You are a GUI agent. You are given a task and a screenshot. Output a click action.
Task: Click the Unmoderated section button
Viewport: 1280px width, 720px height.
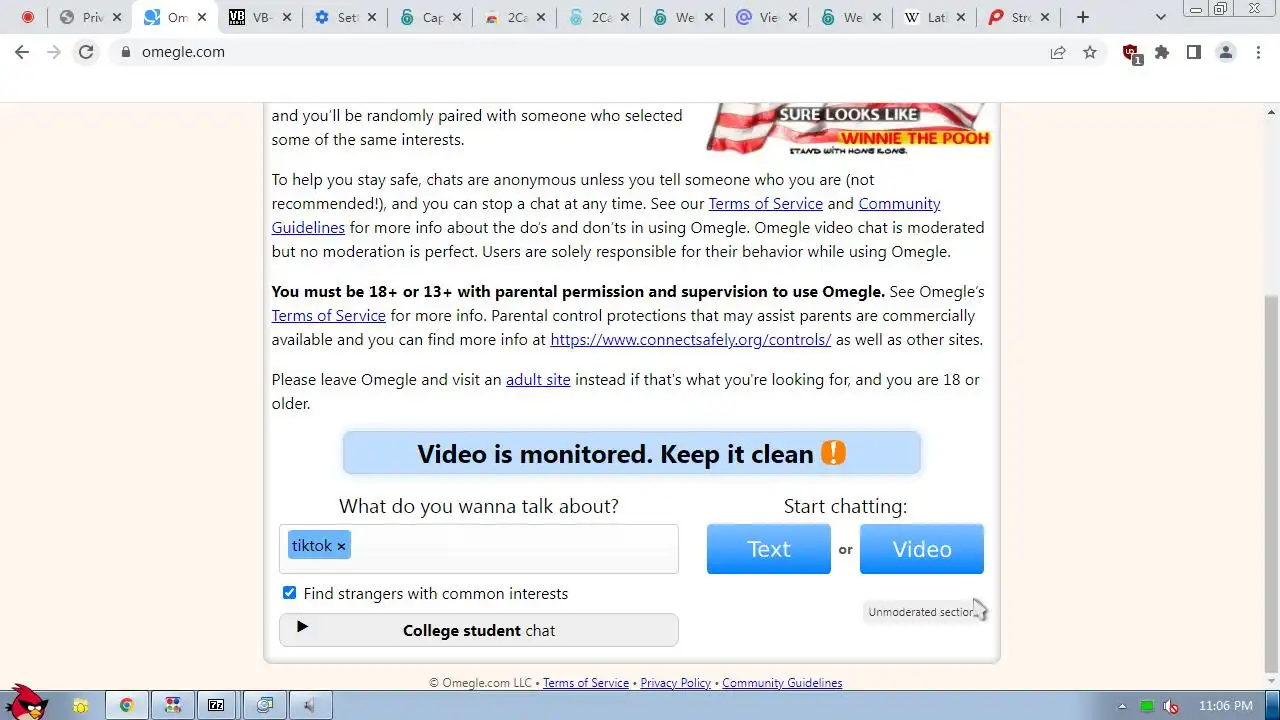click(x=924, y=612)
